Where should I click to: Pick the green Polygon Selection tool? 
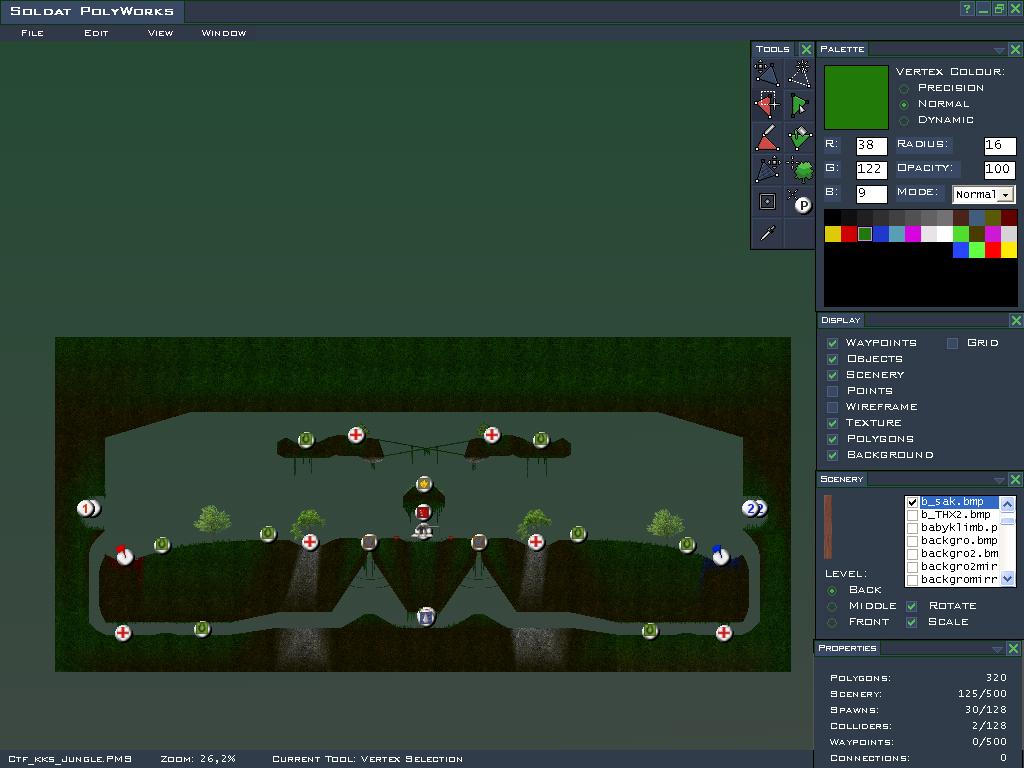(799, 105)
